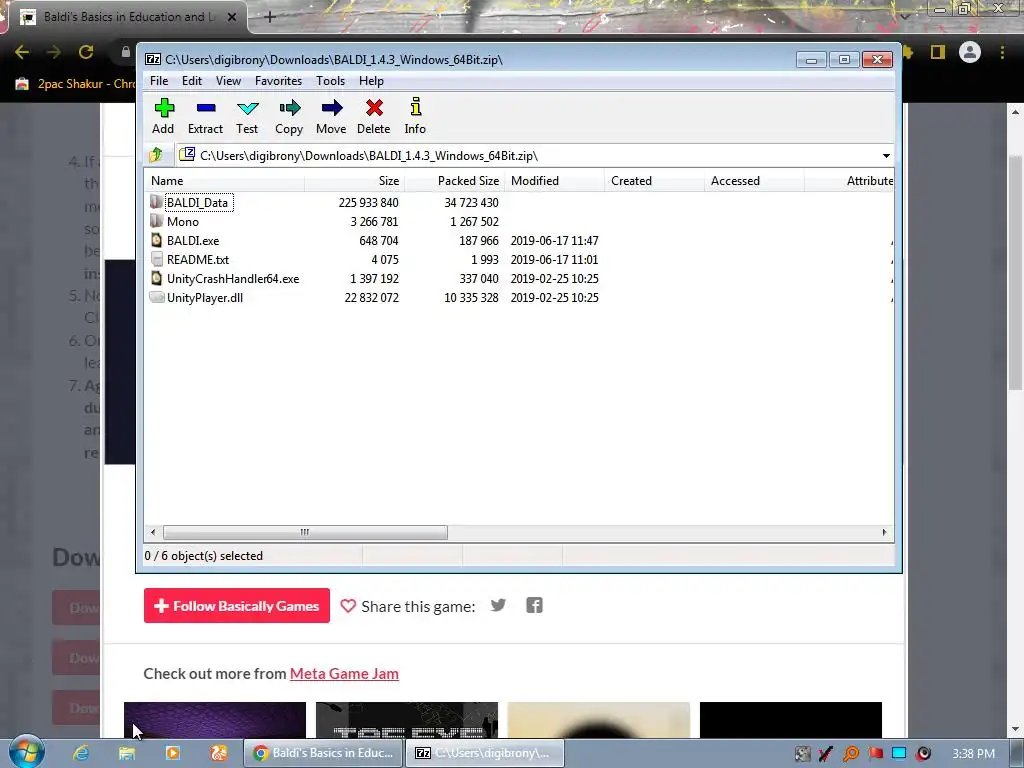This screenshot has height=768, width=1024.
Task: Go back in Chrome
Action: pyautogui.click(x=22, y=52)
